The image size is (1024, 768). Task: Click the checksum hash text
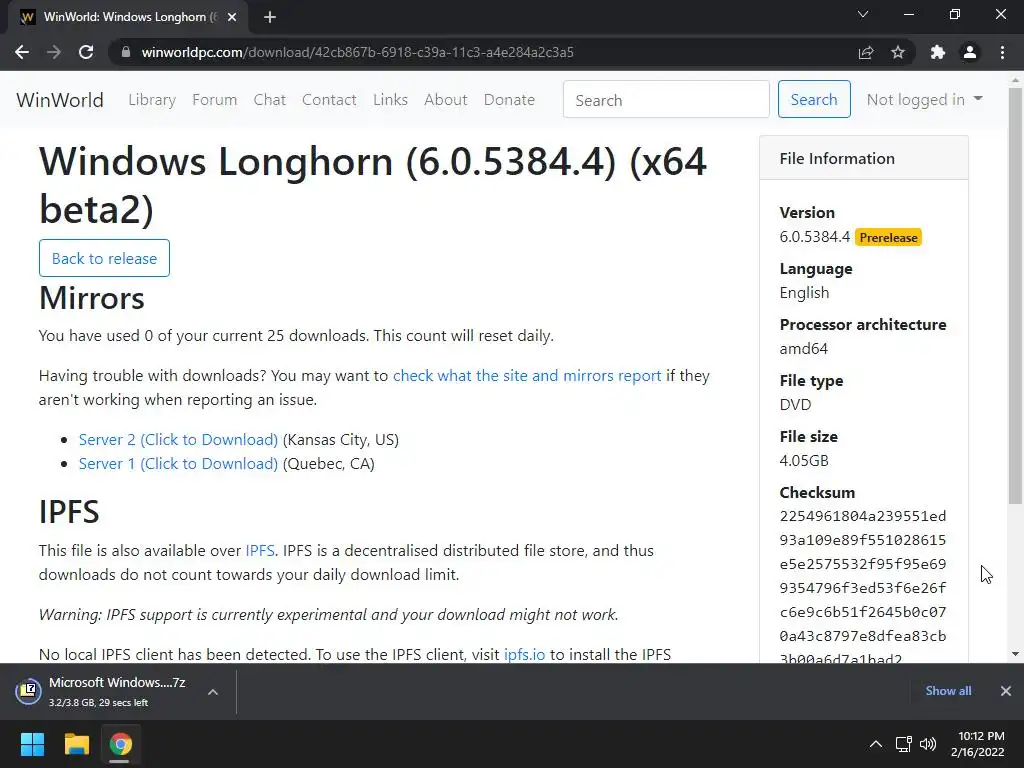pyautogui.click(x=862, y=588)
